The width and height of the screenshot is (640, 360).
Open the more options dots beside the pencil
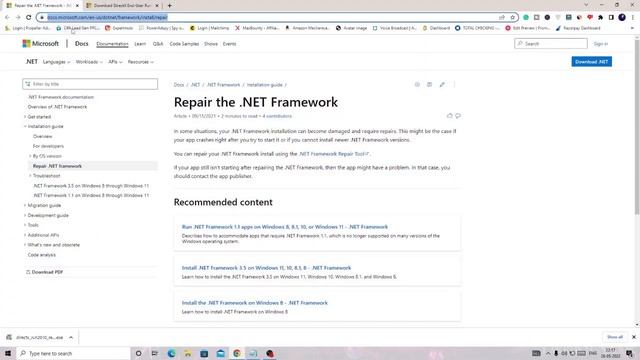(454, 84)
